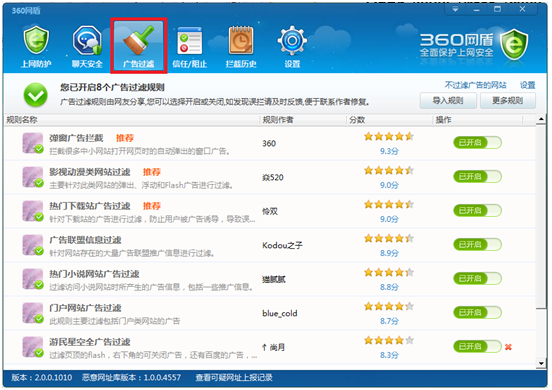
Task: Click the 8.8分 score text
Action: click(389, 287)
